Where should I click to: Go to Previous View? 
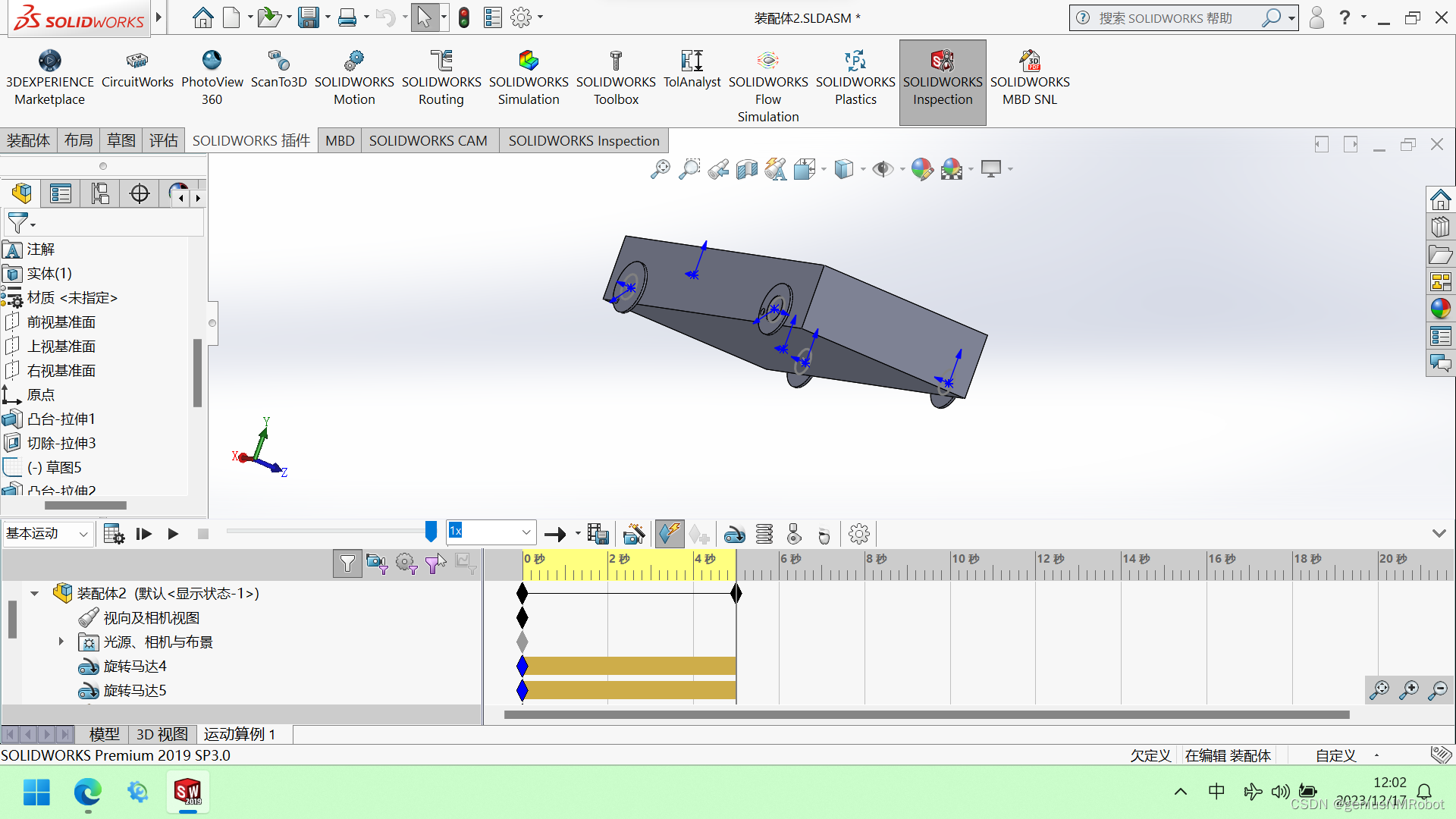click(x=718, y=169)
